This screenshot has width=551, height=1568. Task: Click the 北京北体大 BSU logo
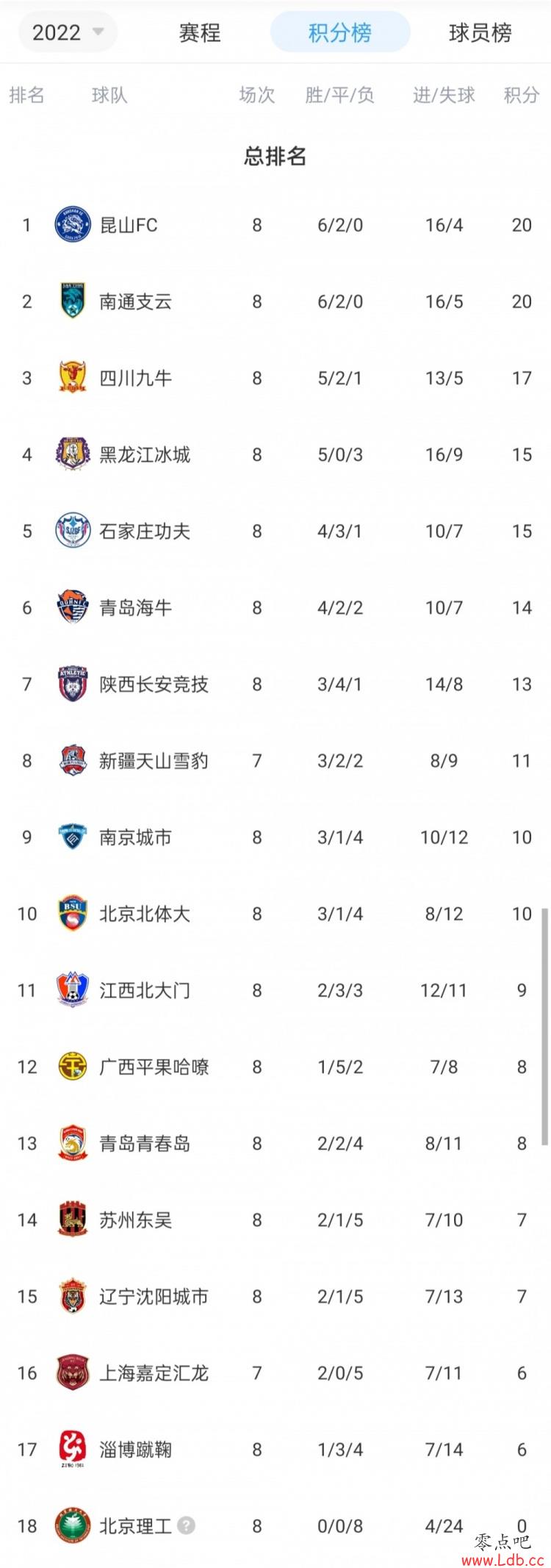[x=73, y=913]
